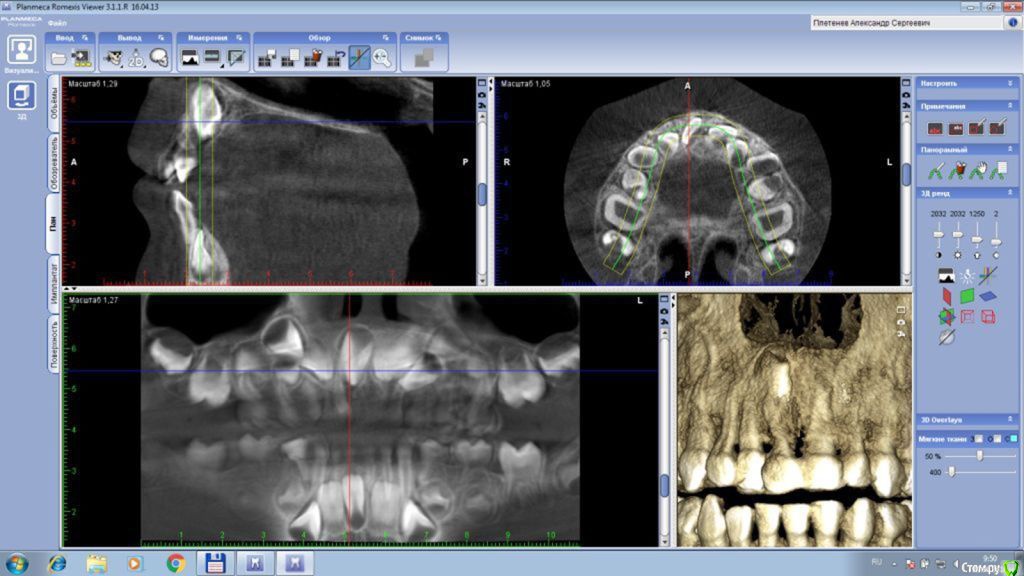Toggle the crosshair lines tool in Обзор
The image size is (1024, 576).
360,58
